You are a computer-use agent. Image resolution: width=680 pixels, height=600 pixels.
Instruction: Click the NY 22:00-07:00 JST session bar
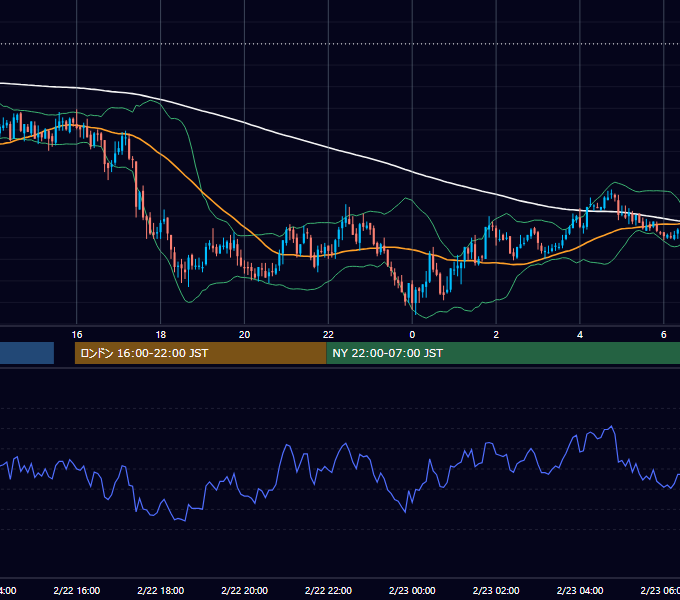pyautogui.click(x=503, y=353)
